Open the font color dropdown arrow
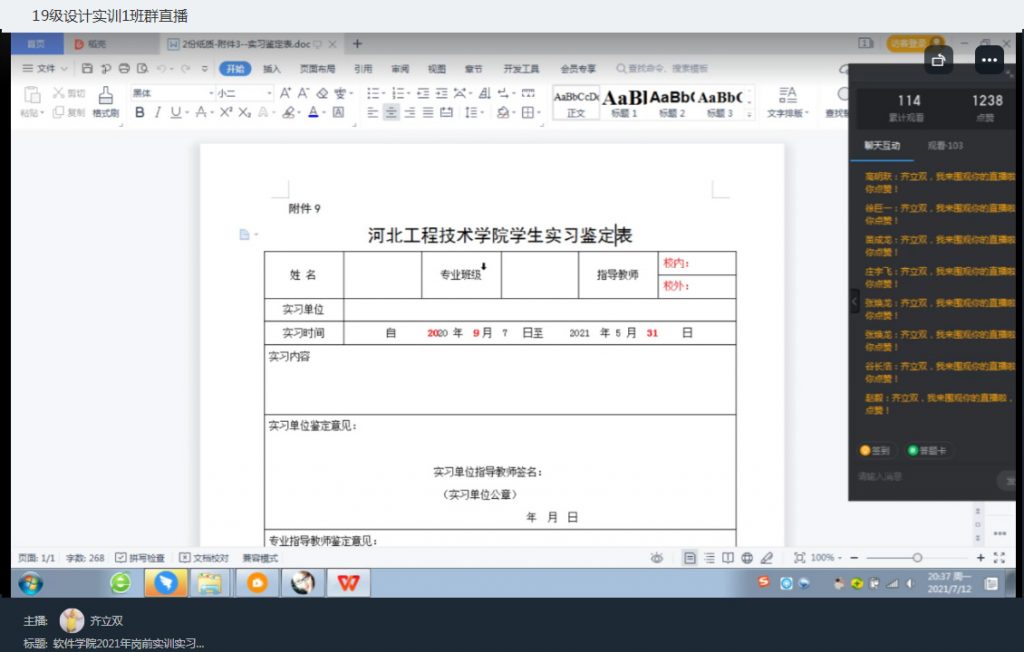 (324, 112)
